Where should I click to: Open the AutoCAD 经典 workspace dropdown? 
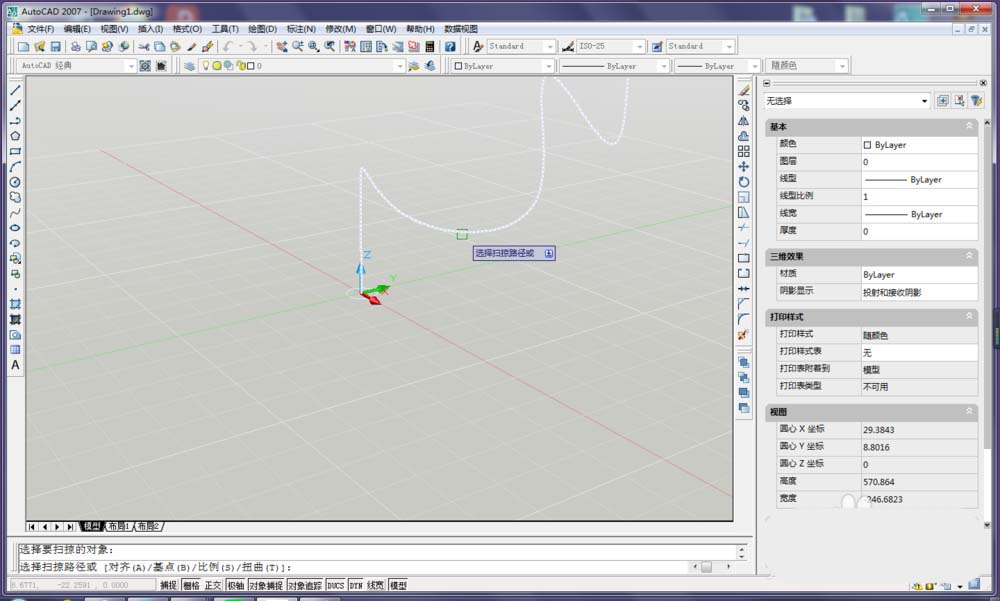coord(130,66)
